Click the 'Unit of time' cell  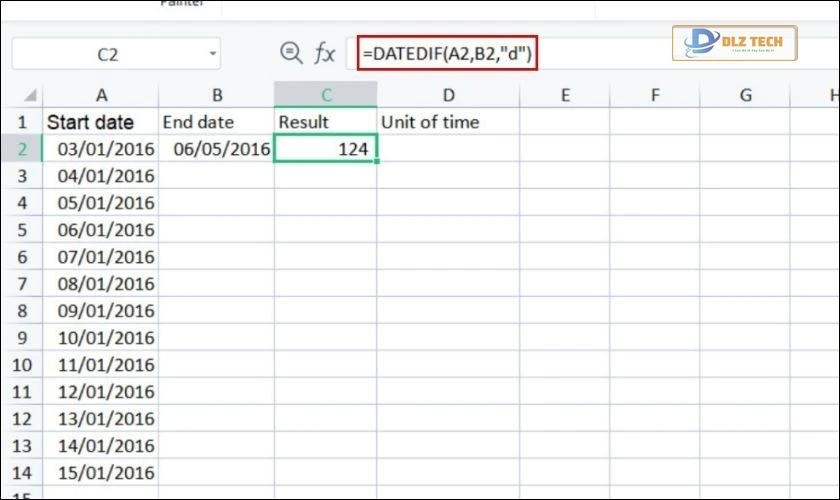[448, 122]
